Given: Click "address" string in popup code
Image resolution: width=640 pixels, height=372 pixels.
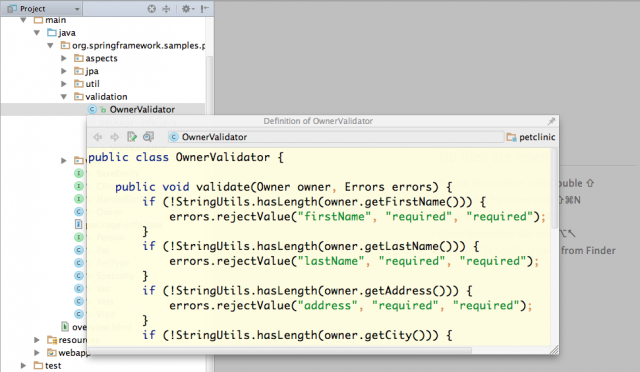Looking at the screenshot, I should point(328,305).
